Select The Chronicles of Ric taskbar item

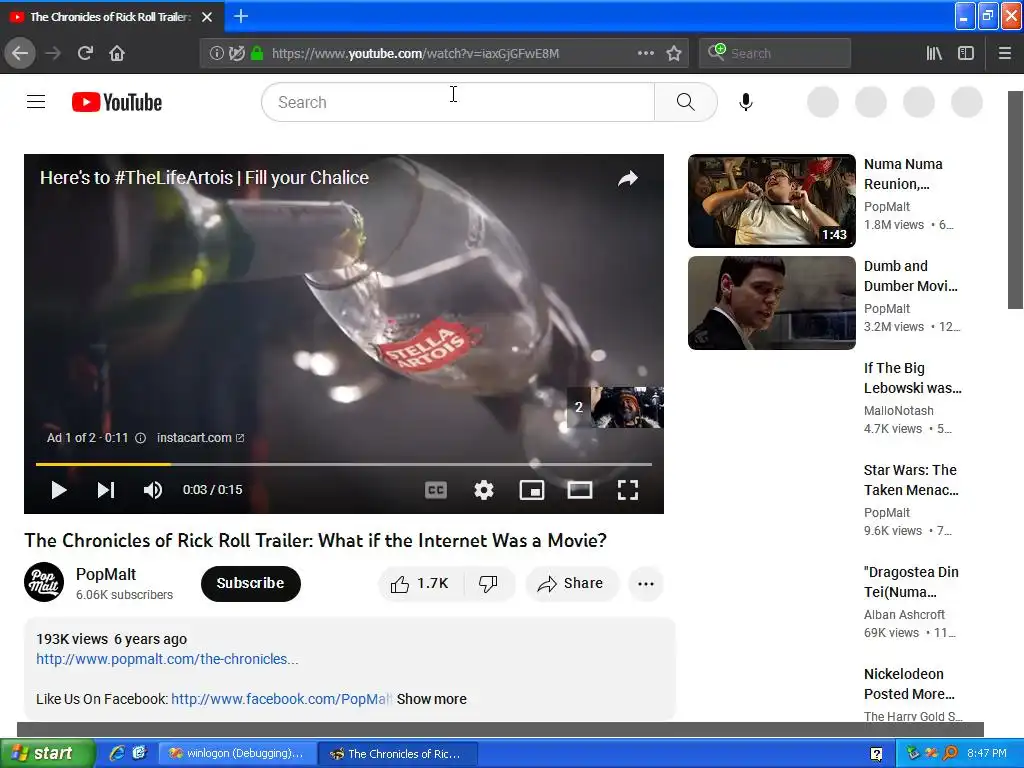point(398,754)
